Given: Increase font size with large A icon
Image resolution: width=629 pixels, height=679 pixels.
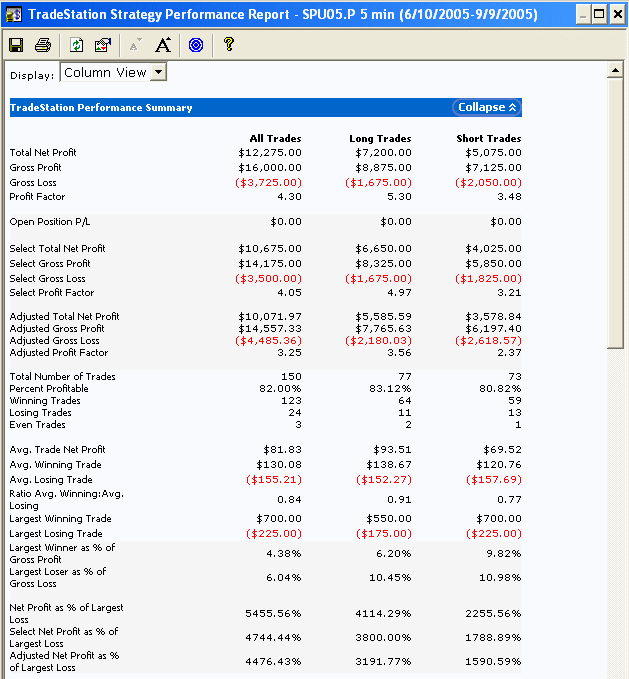Looking at the screenshot, I should pos(163,45).
